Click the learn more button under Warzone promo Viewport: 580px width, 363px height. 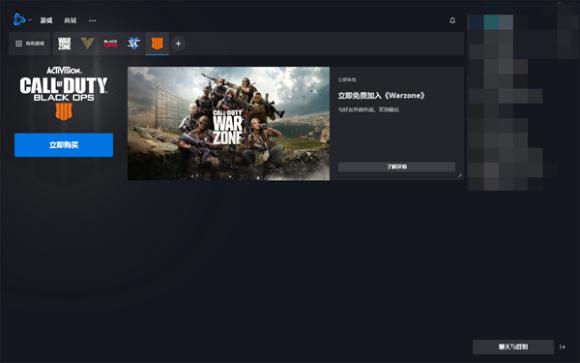pyautogui.click(x=396, y=167)
